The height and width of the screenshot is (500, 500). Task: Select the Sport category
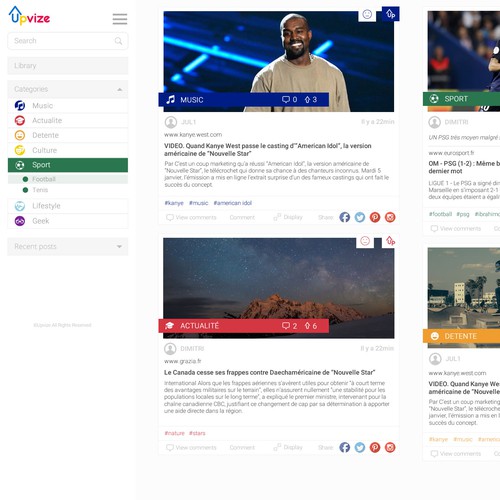point(68,165)
